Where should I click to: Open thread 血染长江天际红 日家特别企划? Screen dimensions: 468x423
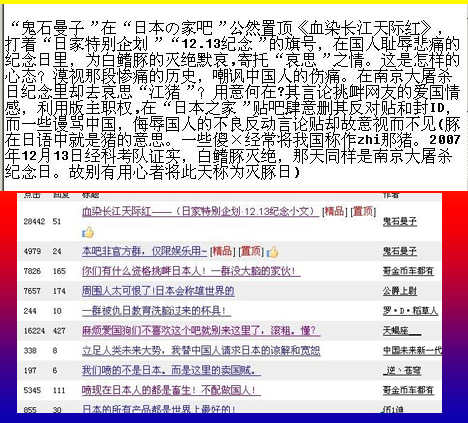(x=200, y=211)
